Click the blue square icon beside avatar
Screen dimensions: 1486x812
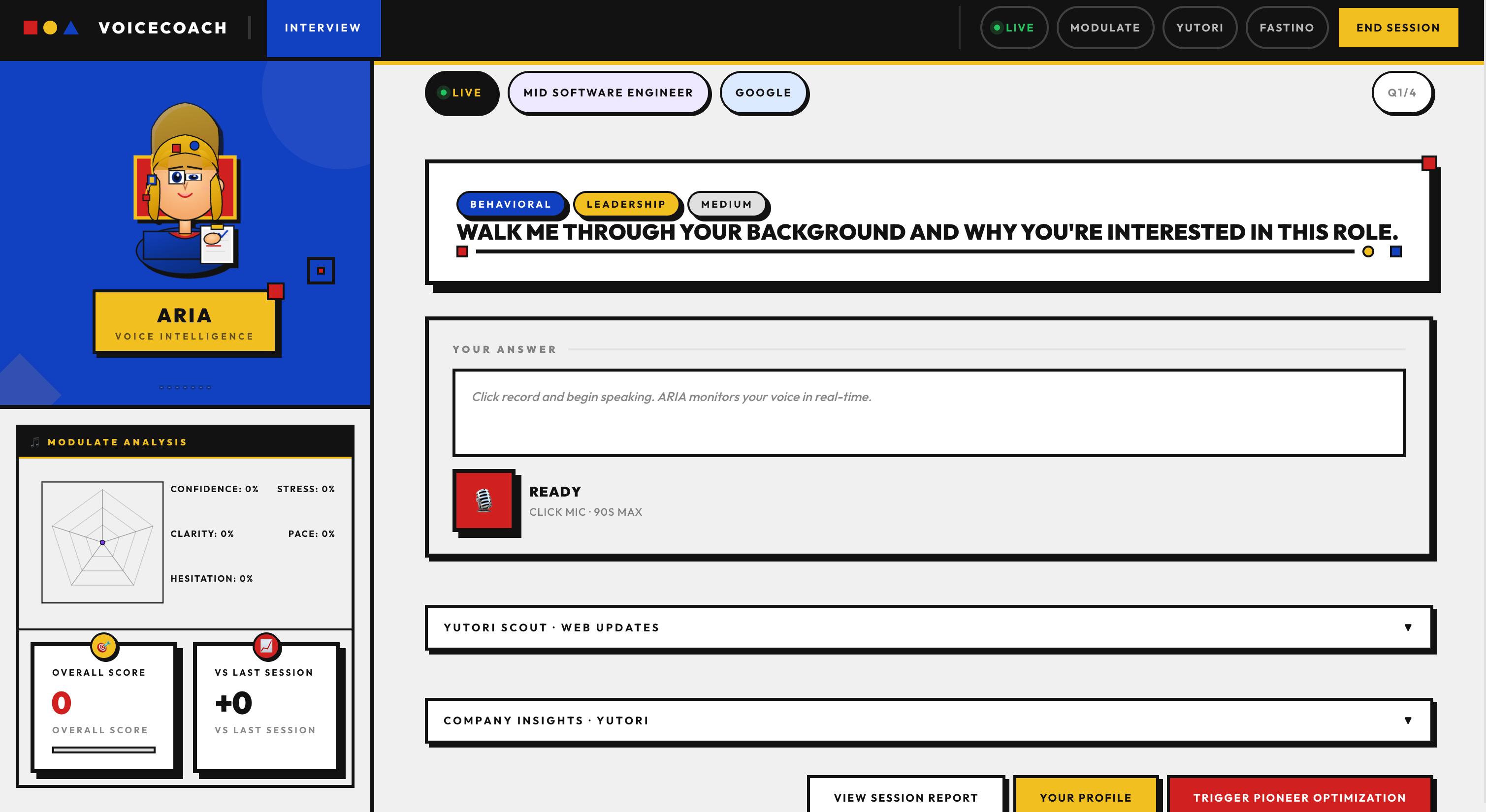[321, 271]
